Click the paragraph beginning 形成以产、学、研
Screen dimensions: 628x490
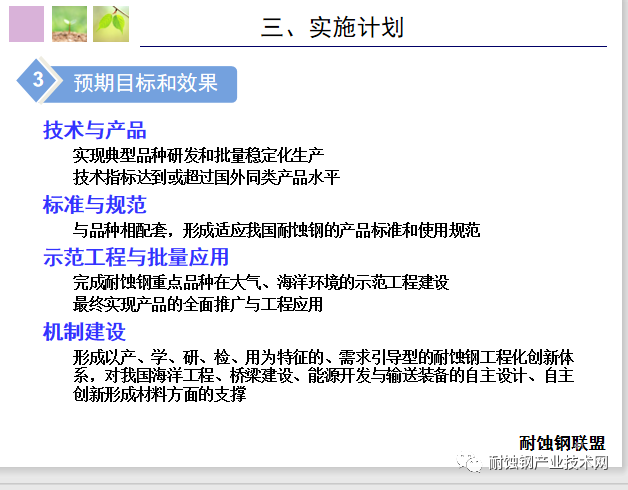coord(323,375)
